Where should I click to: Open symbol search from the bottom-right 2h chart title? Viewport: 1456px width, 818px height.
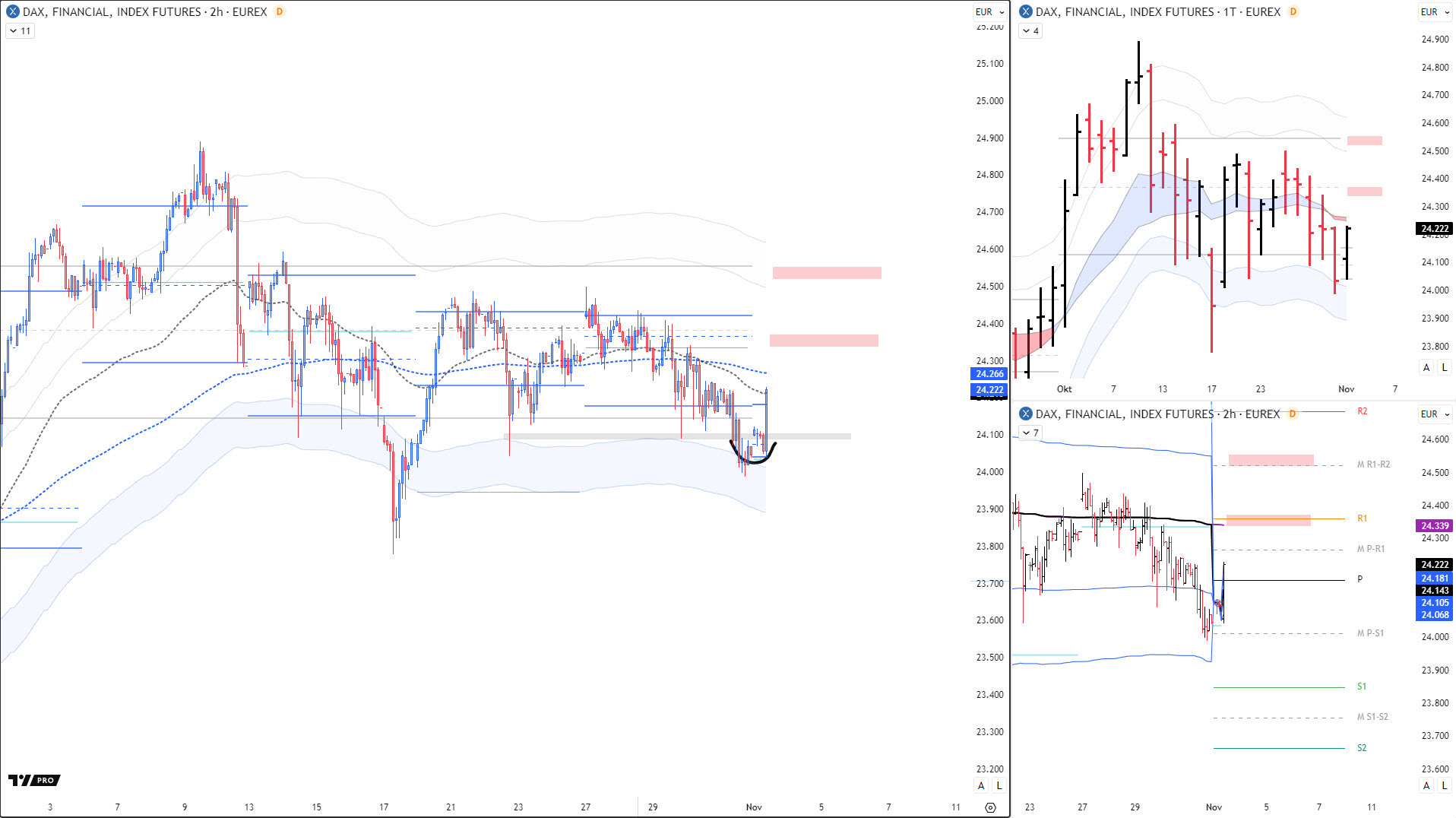pos(1158,414)
